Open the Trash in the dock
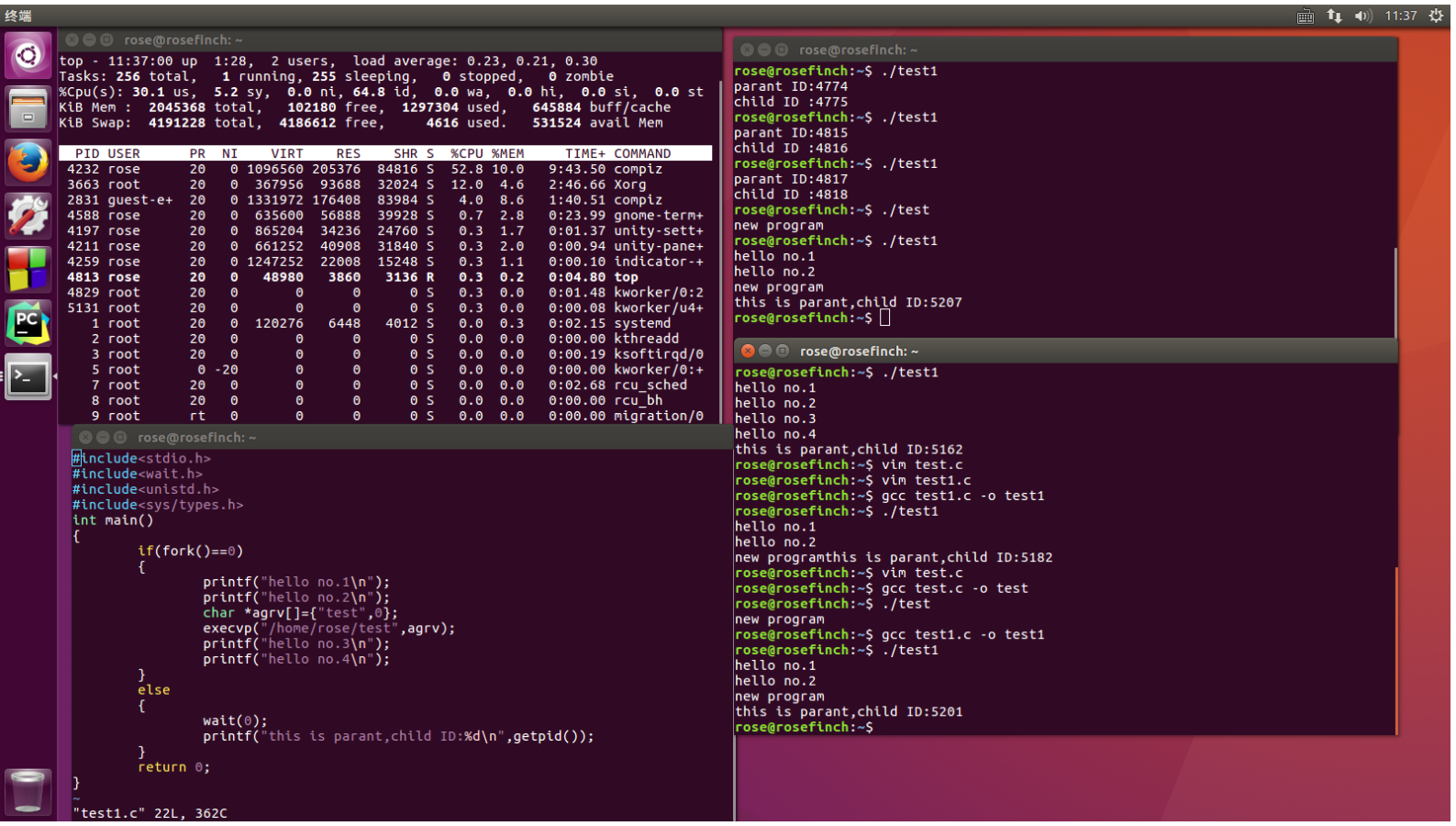 [28, 791]
